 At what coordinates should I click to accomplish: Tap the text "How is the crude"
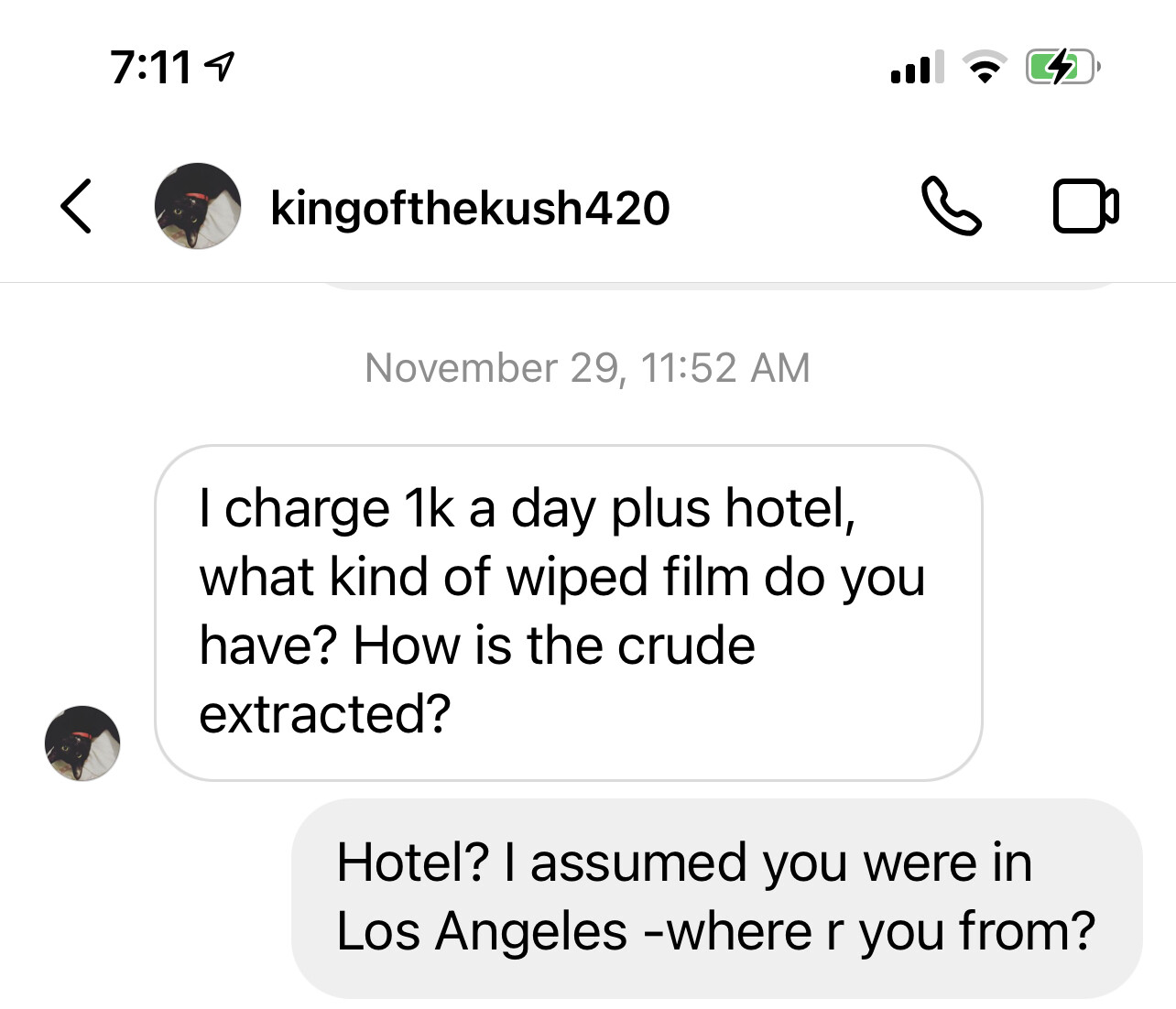(554, 646)
